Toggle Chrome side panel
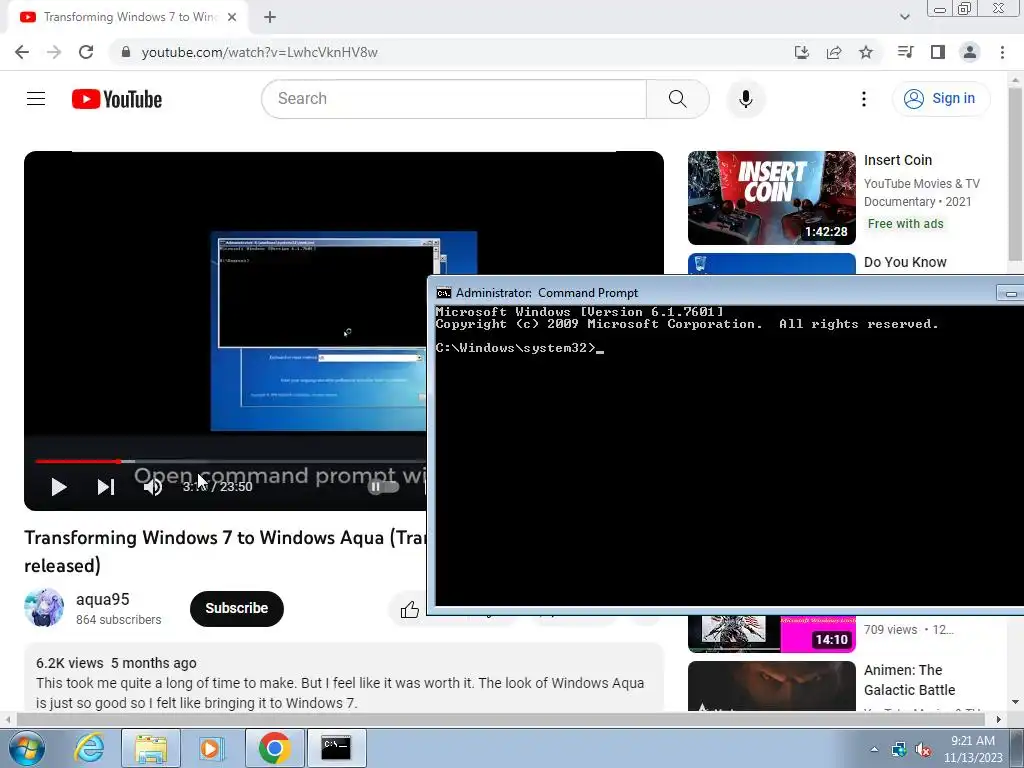The image size is (1024, 768). click(x=938, y=52)
